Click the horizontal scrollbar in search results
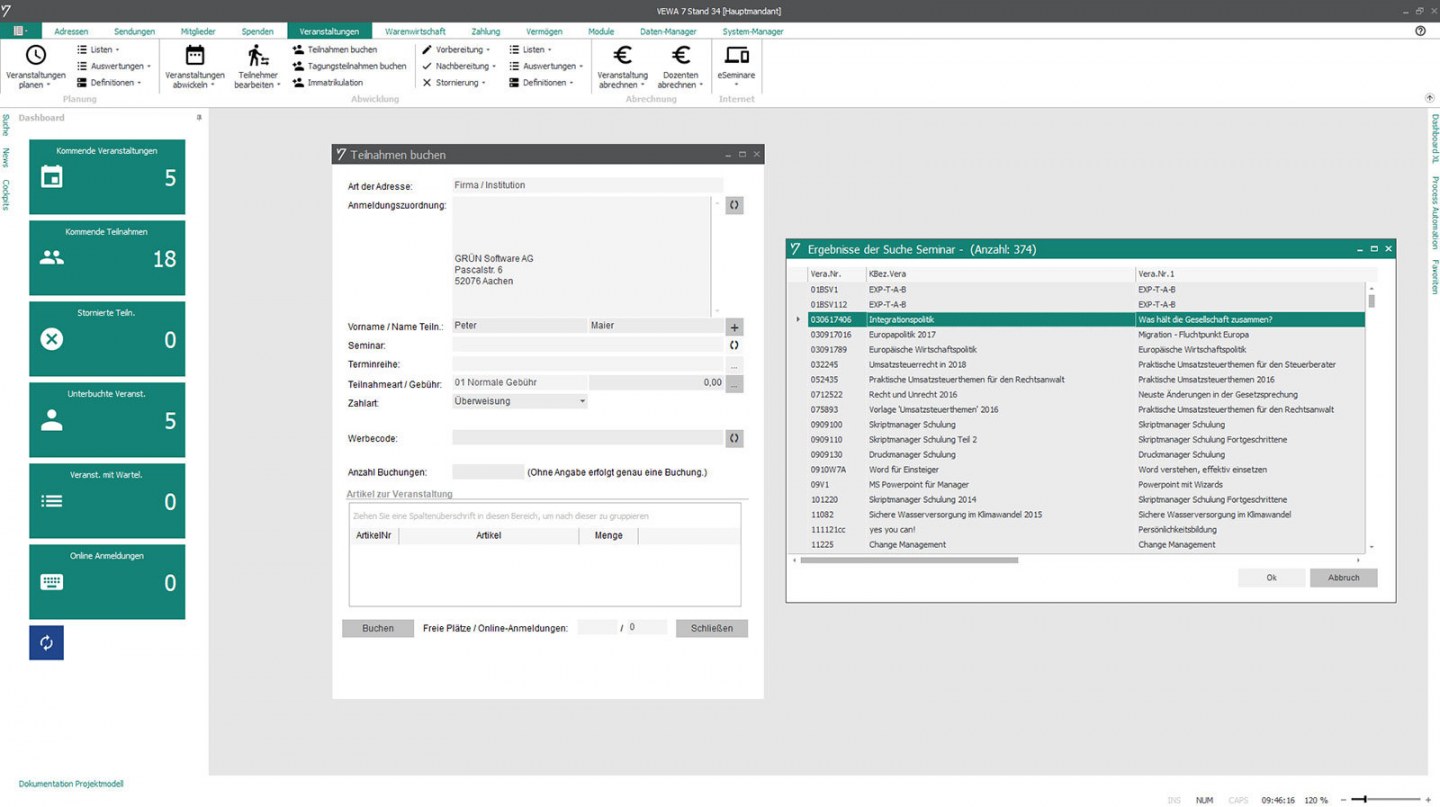The height and width of the screenshot is (807, 1440). coord(909,560)
